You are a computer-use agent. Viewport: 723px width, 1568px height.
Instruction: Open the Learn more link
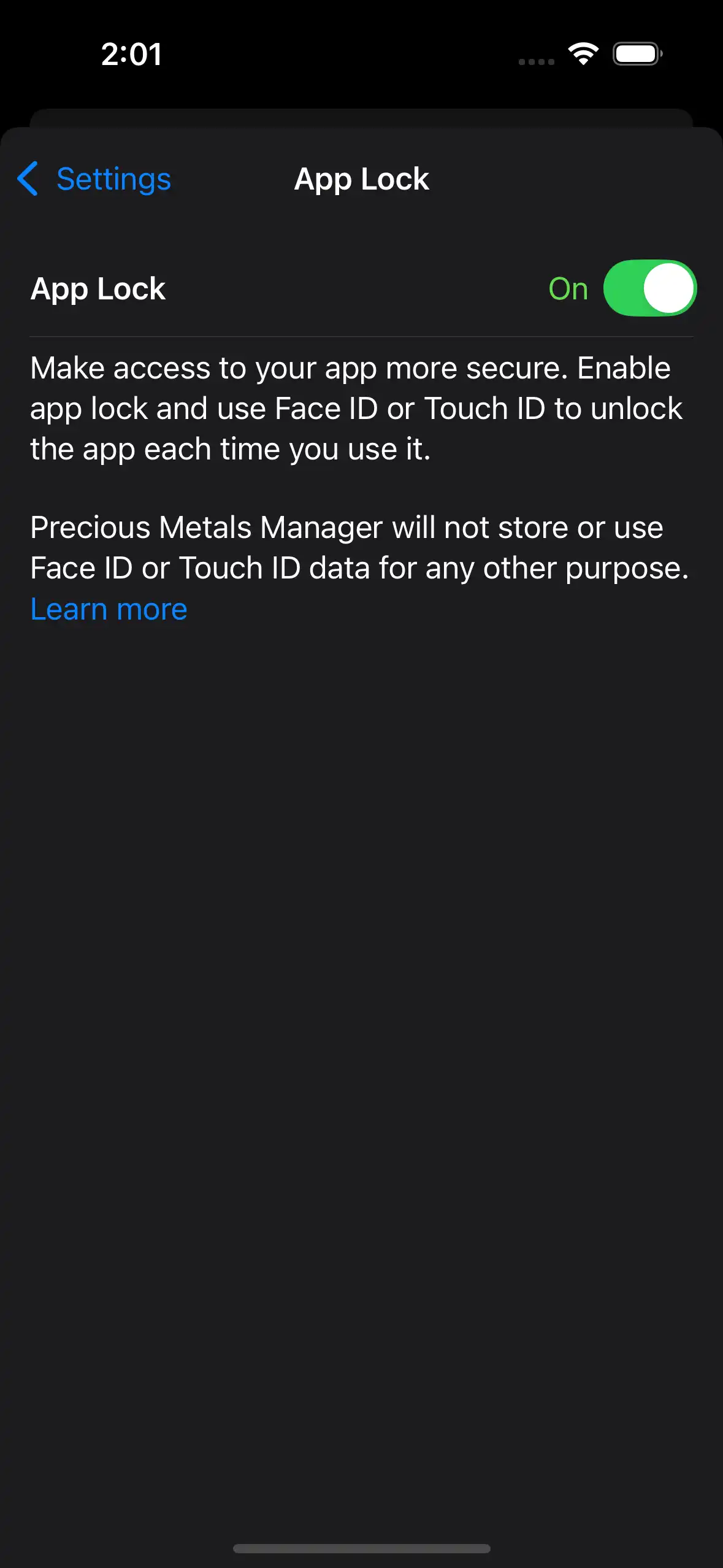(109, 609)
